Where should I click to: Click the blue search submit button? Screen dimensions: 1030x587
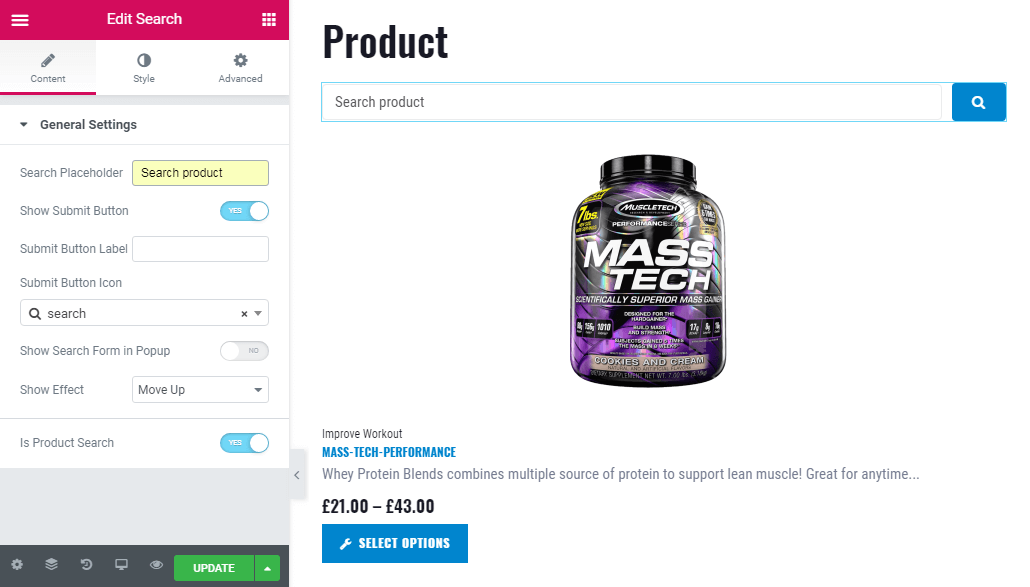click(x=978, y=102)
